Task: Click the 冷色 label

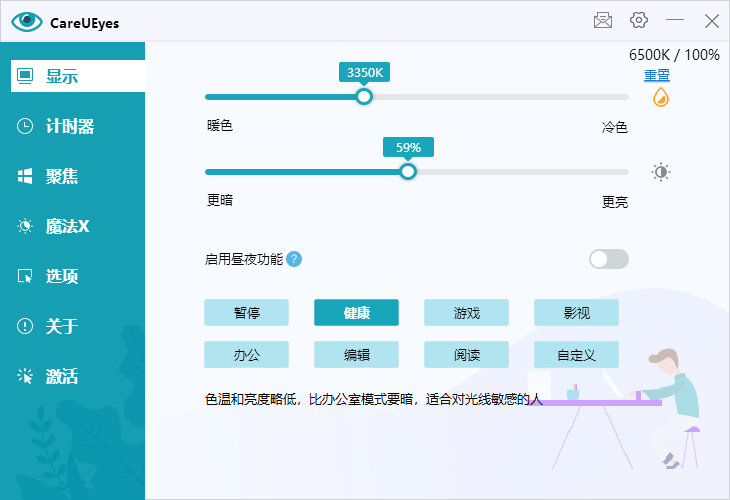Action: [615, 127]
